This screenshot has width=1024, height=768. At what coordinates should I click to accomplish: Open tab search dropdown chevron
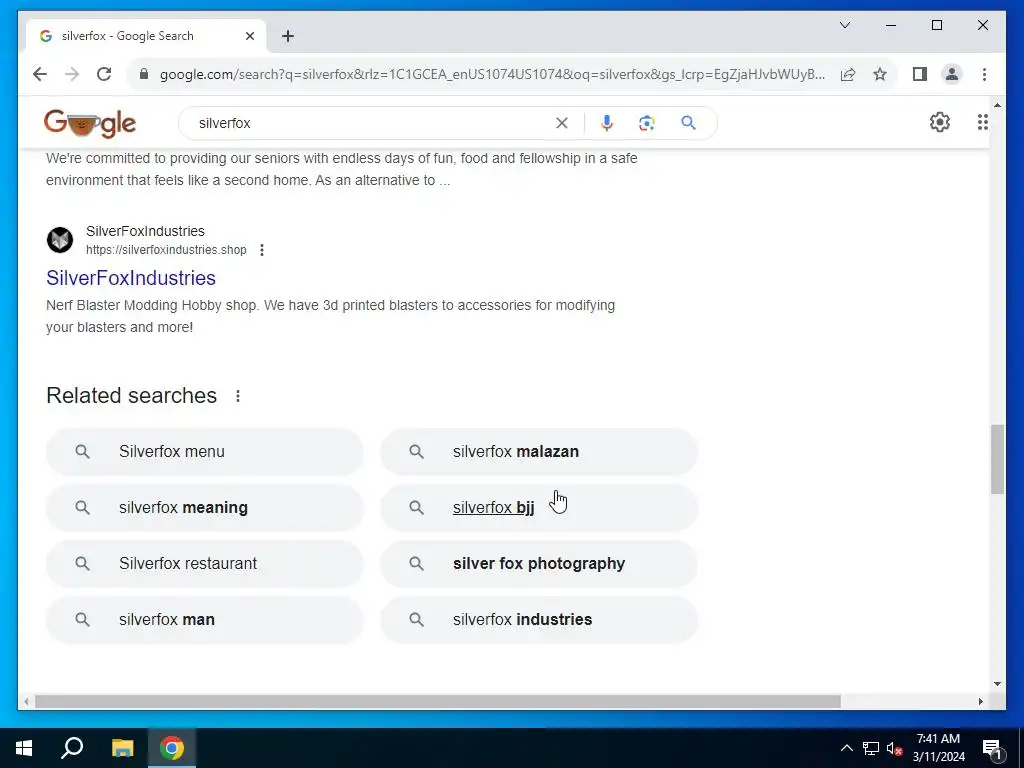844,25
